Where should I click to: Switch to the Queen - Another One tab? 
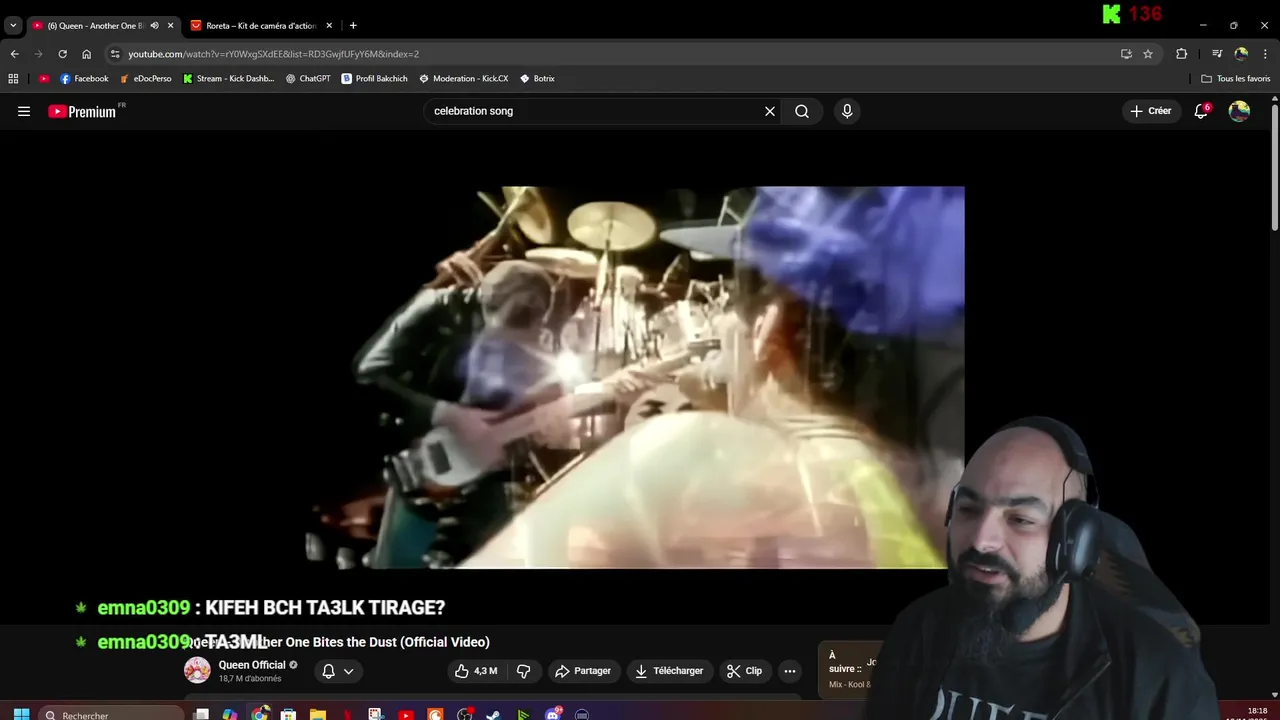click(x=95, y=25)
